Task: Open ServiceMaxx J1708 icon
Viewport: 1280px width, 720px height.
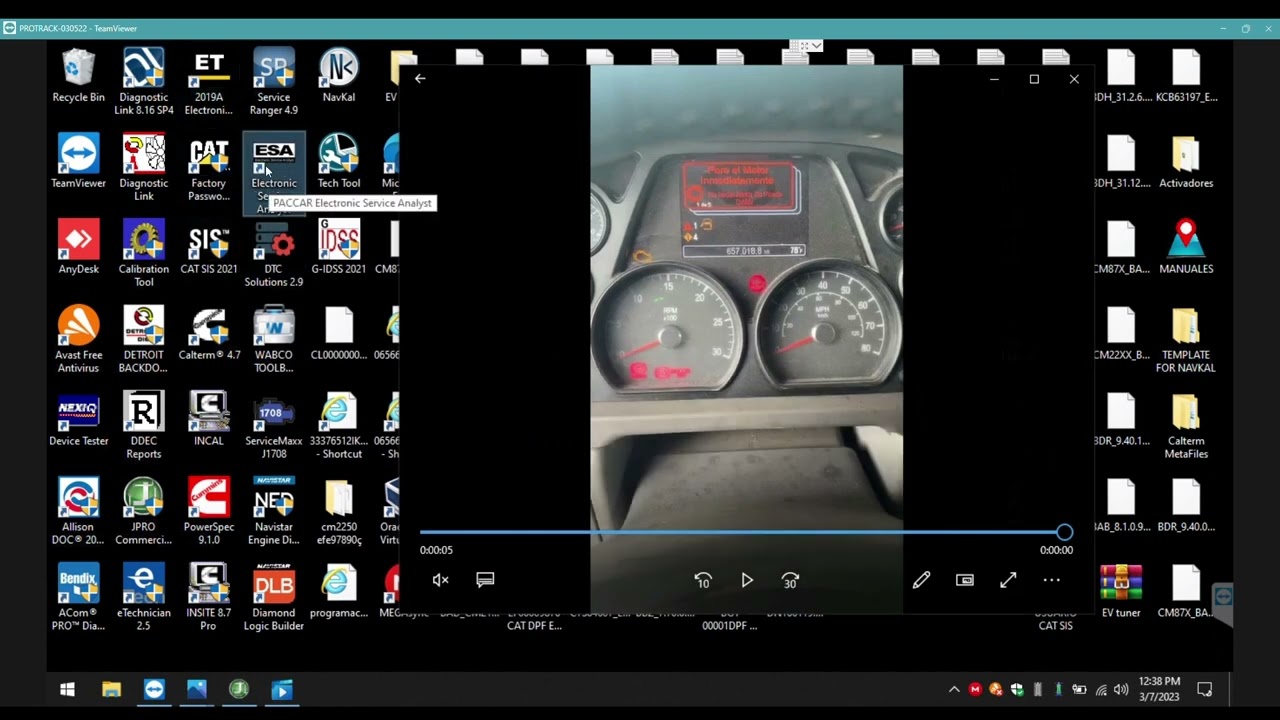Action: 273,426
